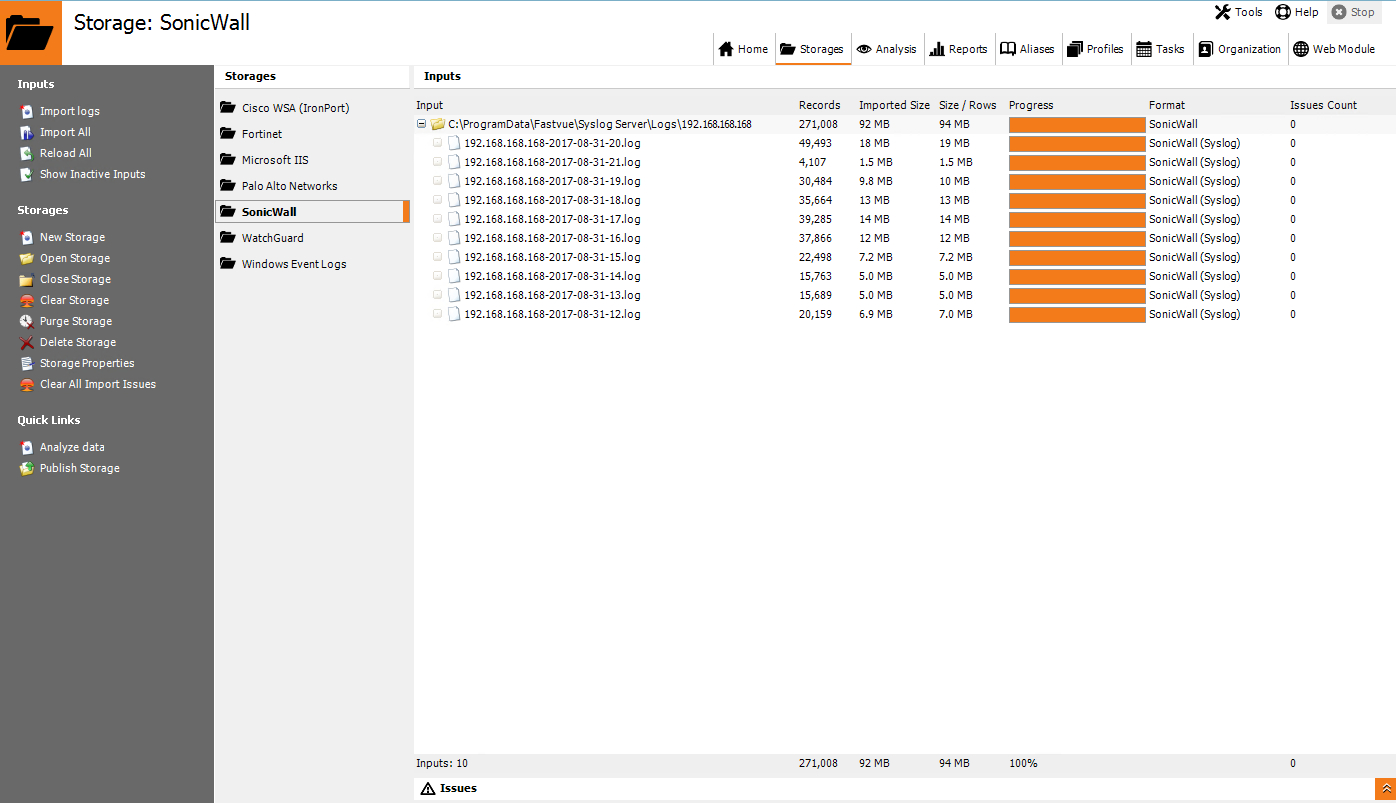
Task: Click the Storage Properties link text
Action: 87,363
